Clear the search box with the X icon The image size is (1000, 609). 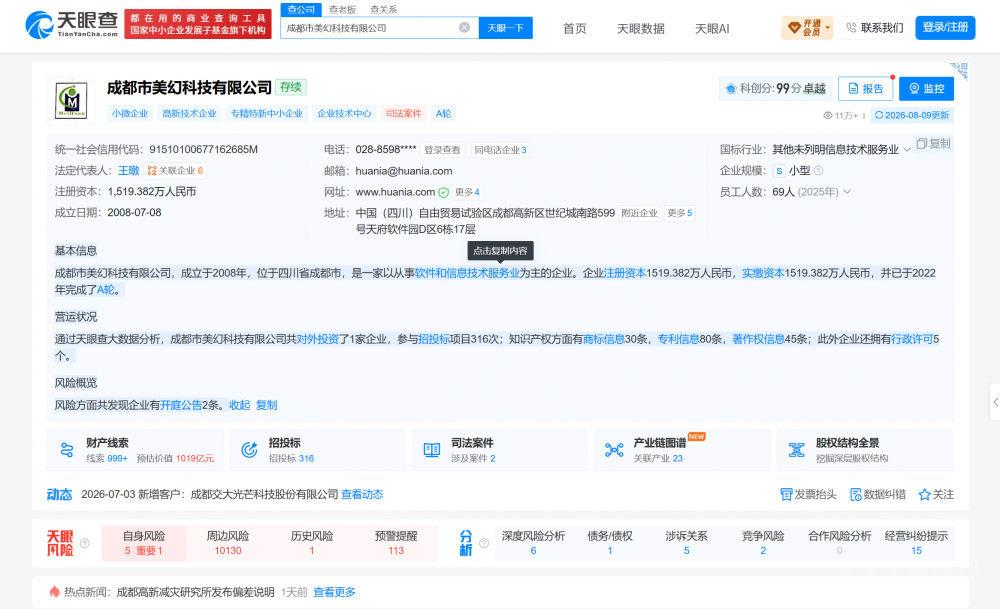(x=464, y=27)
